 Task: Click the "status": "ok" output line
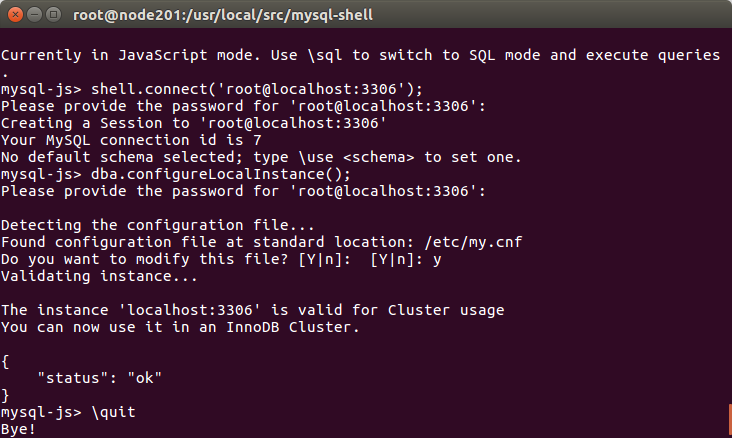99,378
